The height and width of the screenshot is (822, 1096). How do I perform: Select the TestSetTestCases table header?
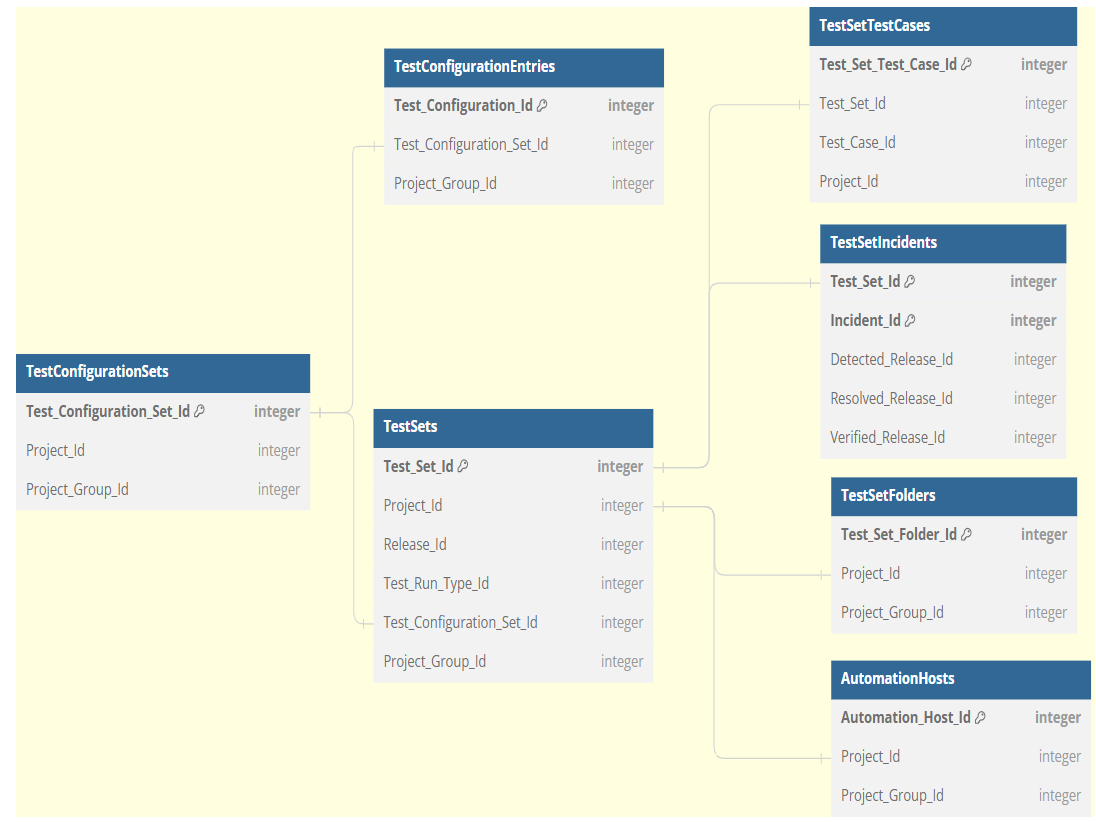(942, 26)
